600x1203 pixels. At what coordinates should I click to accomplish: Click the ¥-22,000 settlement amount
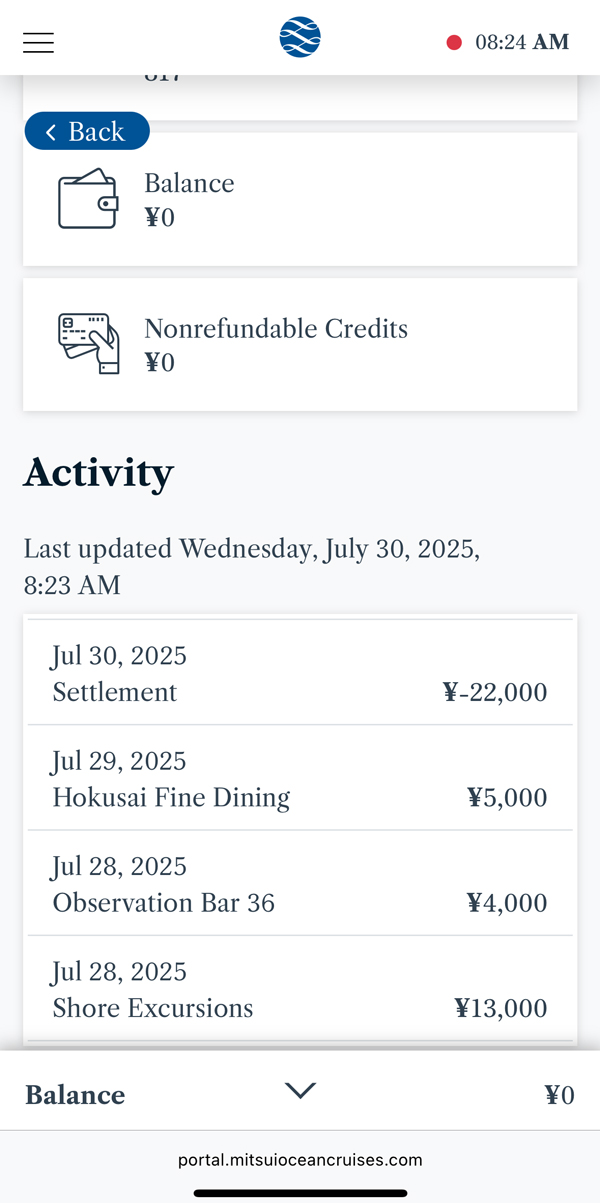495,692
